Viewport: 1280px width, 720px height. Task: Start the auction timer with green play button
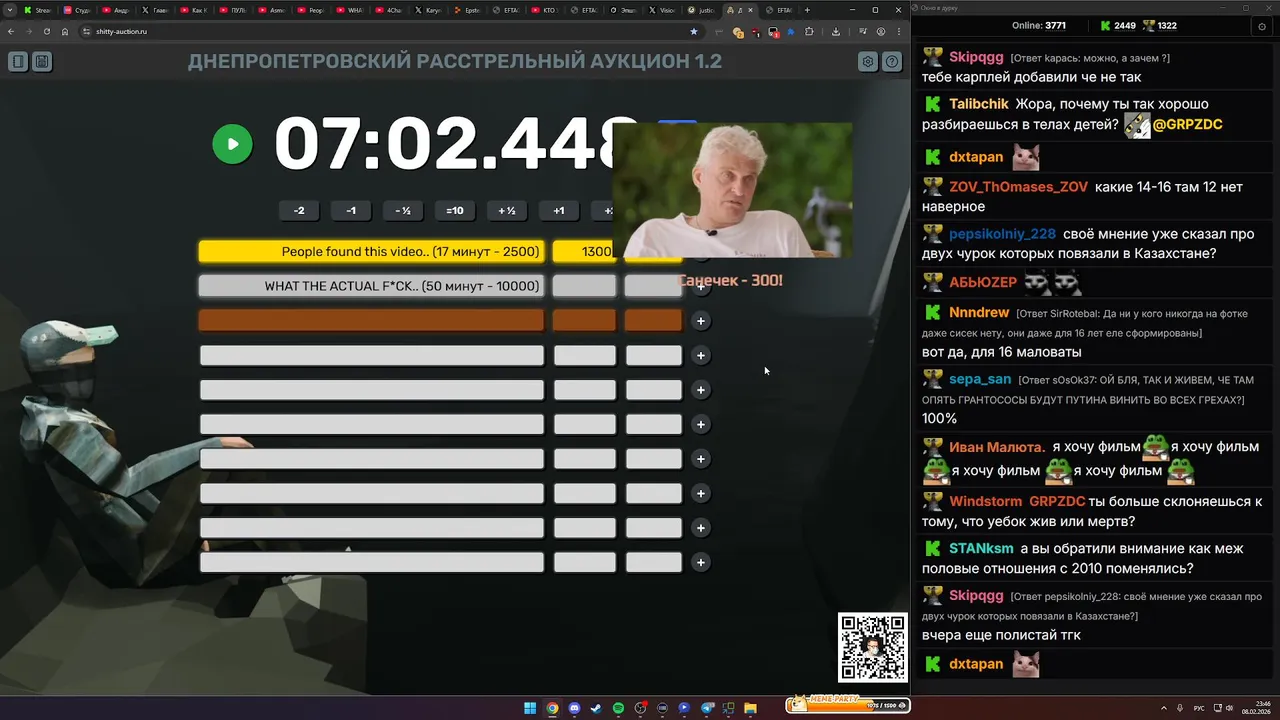click(232, 144)
